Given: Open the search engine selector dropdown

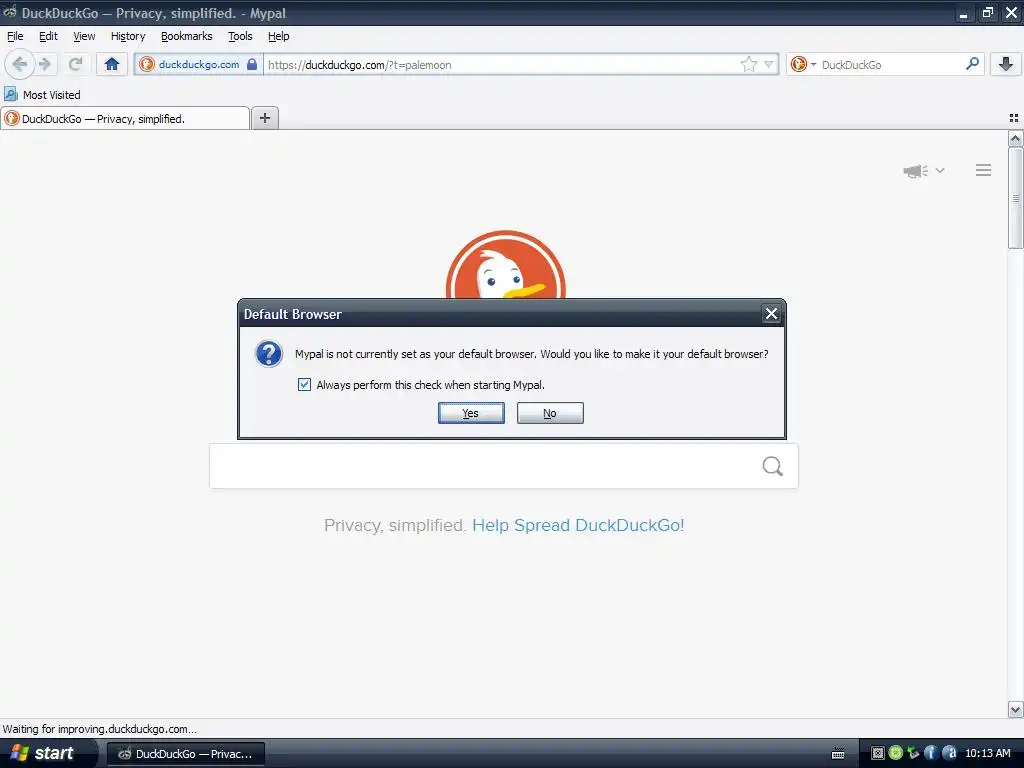Looking at the screenshot, I should point(803,64).
